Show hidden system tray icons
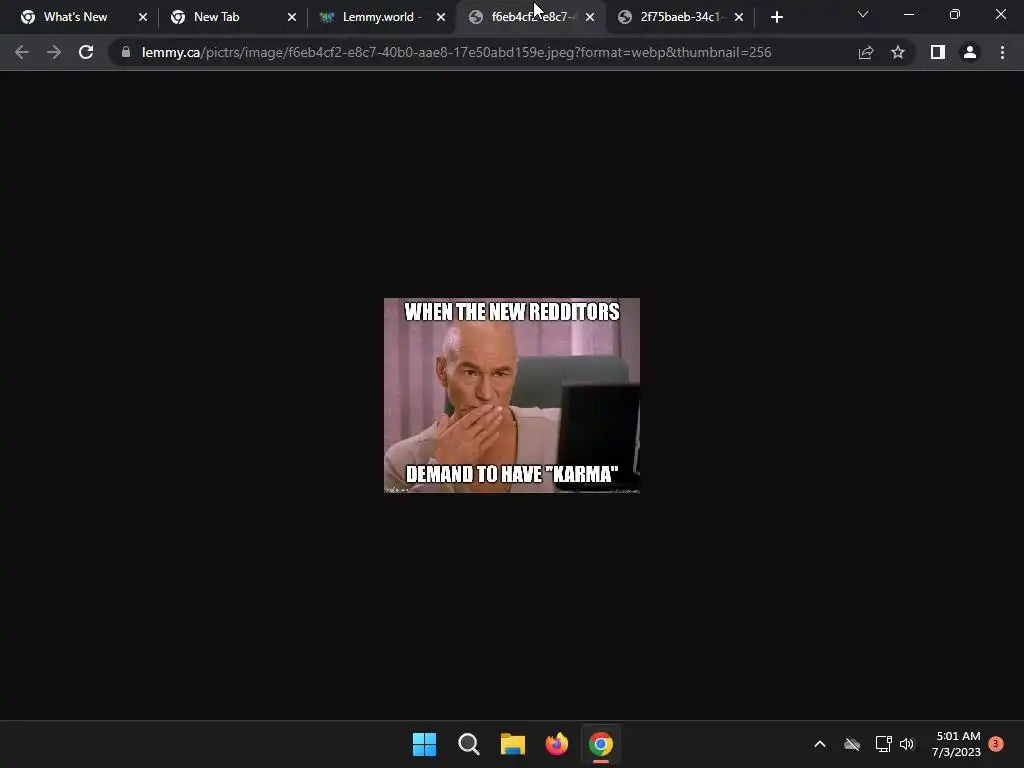The height and width of the screenshot is (768, 1024). point(820,744)
